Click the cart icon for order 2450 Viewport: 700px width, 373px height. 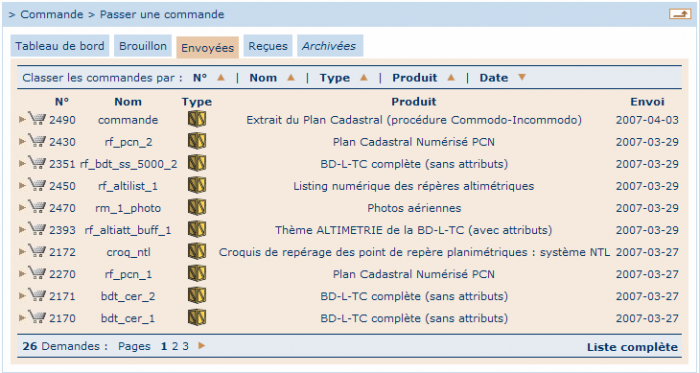(37, 185)
